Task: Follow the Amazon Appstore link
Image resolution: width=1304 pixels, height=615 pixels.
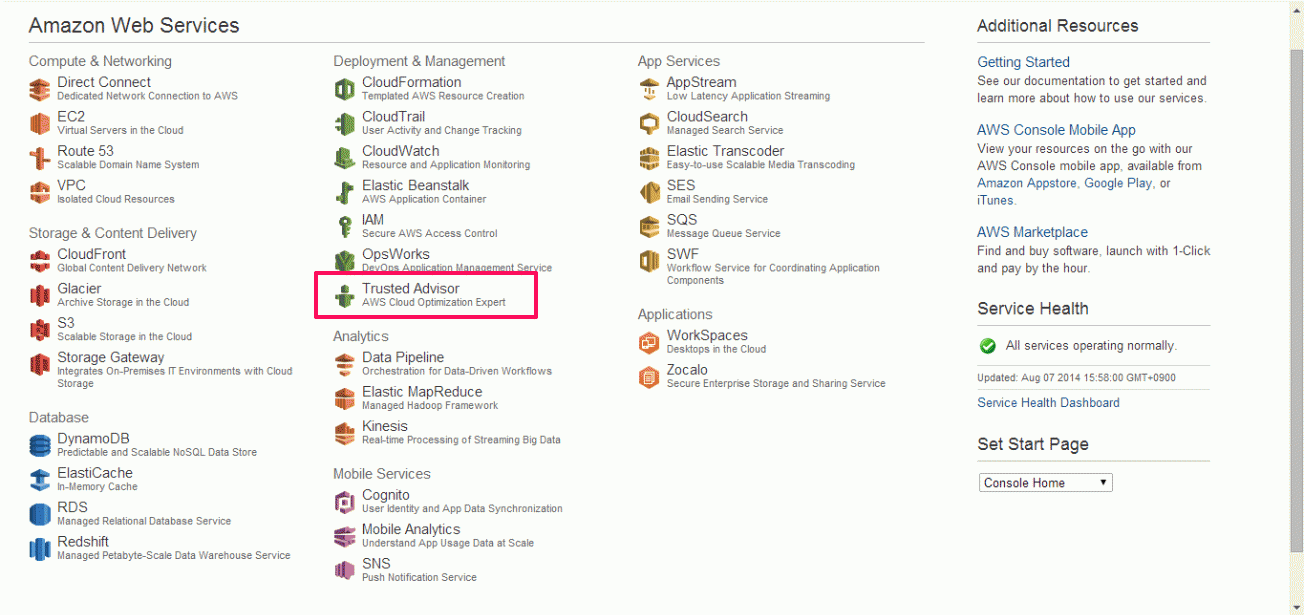Action: click(1027, 183)
